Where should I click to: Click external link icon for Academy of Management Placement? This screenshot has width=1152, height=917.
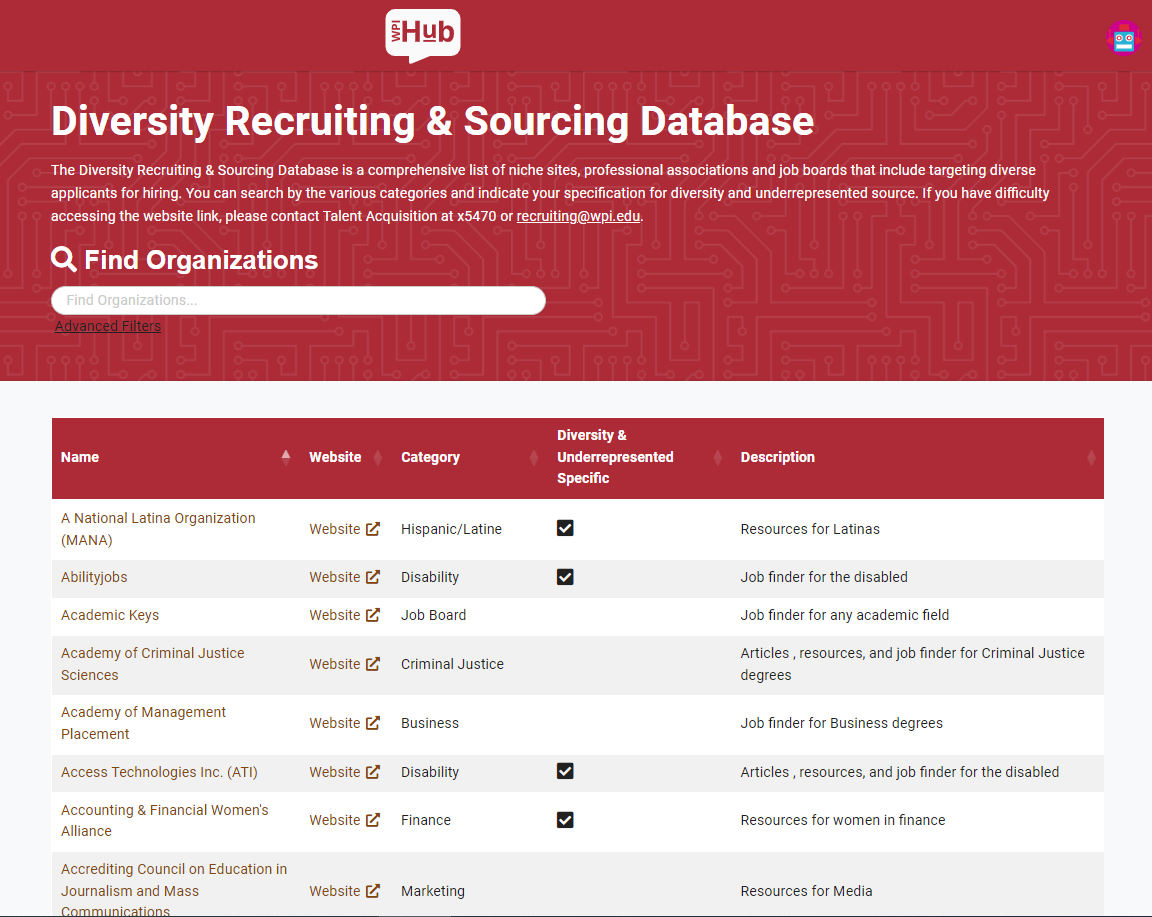373,723
